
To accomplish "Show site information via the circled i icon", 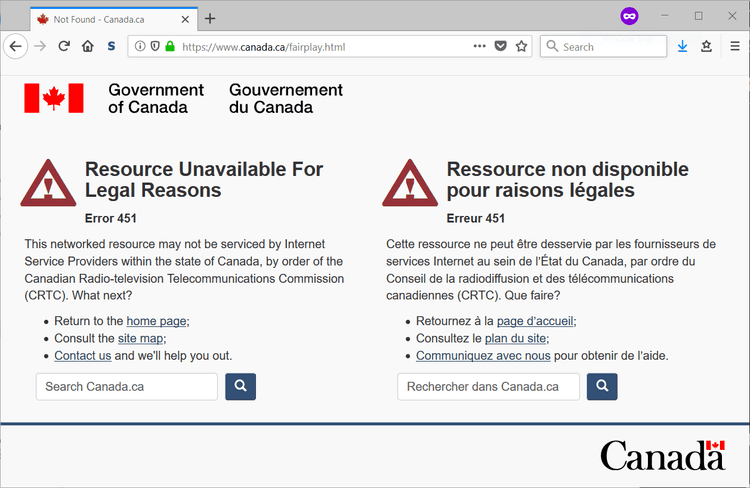I will click(x=140, y=46).
